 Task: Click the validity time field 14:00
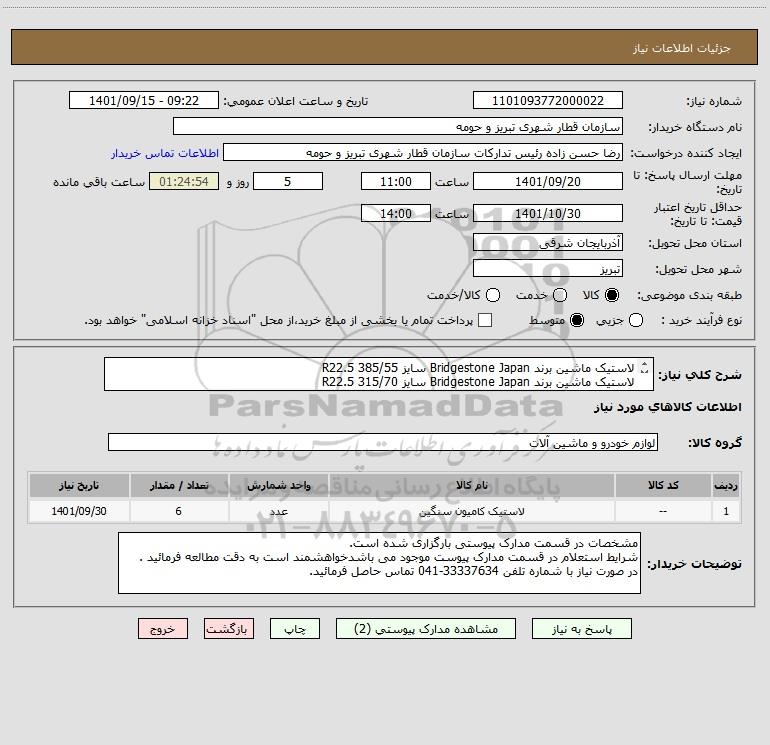pyautogui.click(x=396, y=213)
